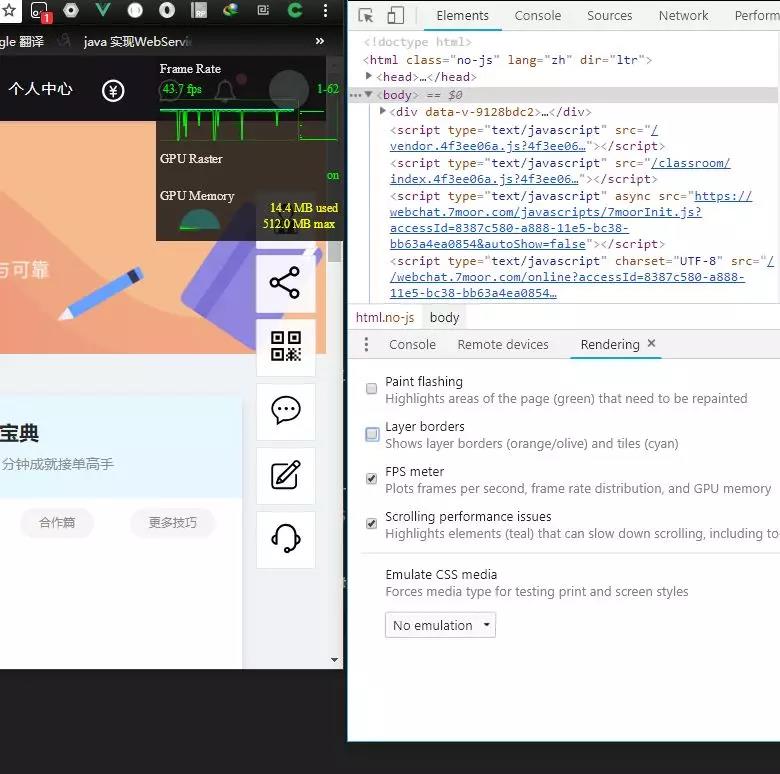Viewport: 780px width, 774px height.
Task: Open the QR code icon button
Action: [x=285, y=347]
